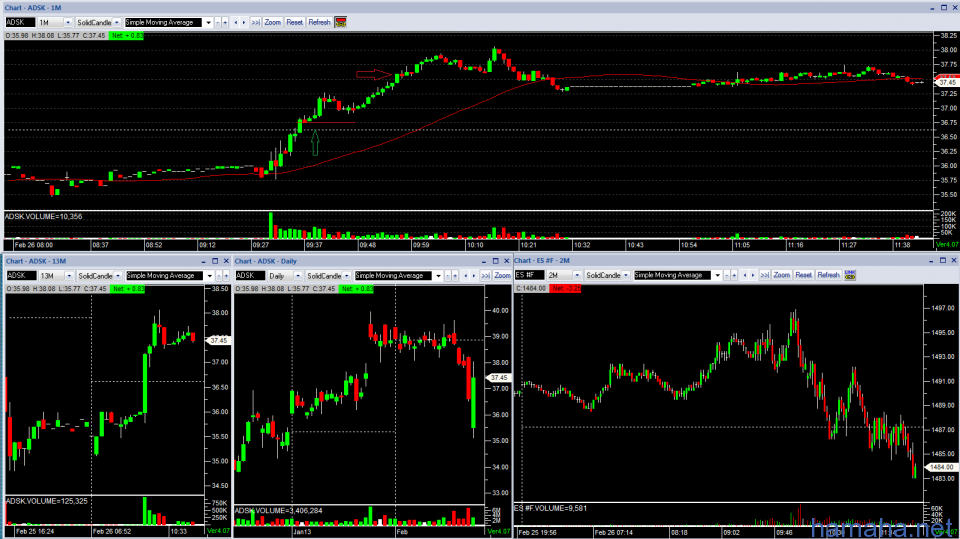Jump to latest bar in ADSK 1M chart
Viewport: 960px width, 539px height.
tap(255, 22)
